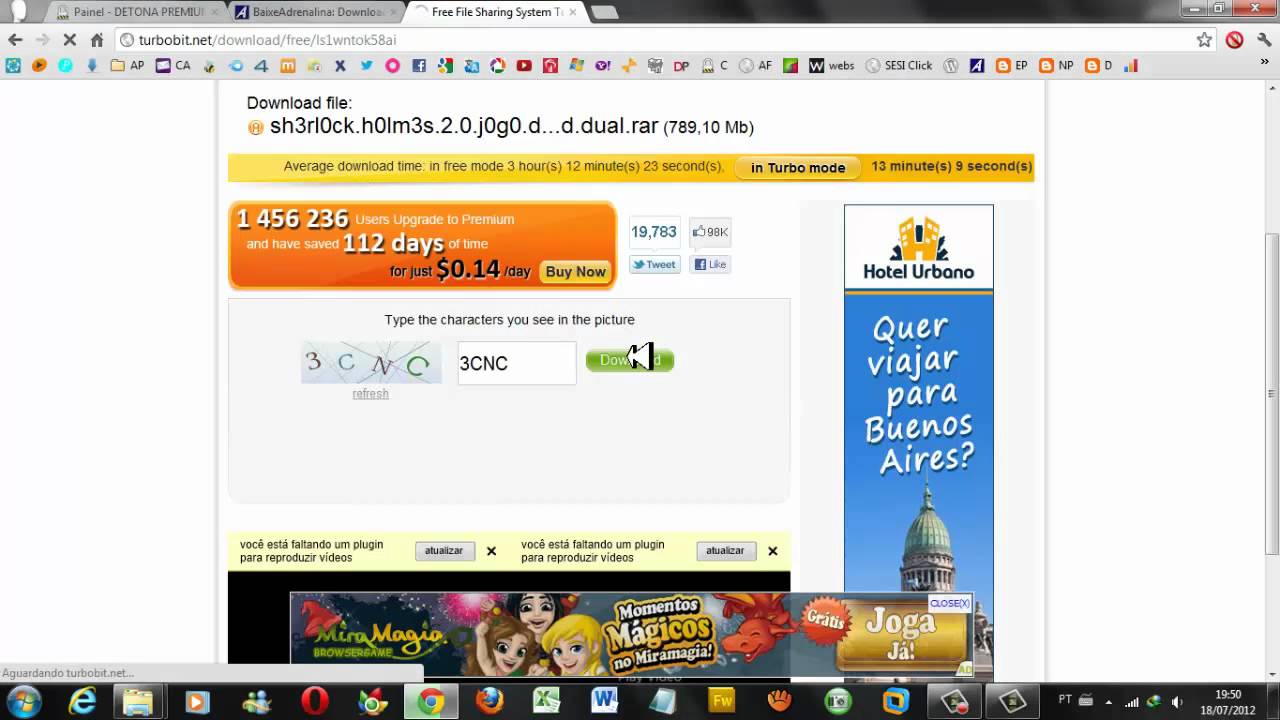The width and height of the screenshot is (1280, 720).
Task: Open the NP Blogger bookmark
Action: (1056, 66)
